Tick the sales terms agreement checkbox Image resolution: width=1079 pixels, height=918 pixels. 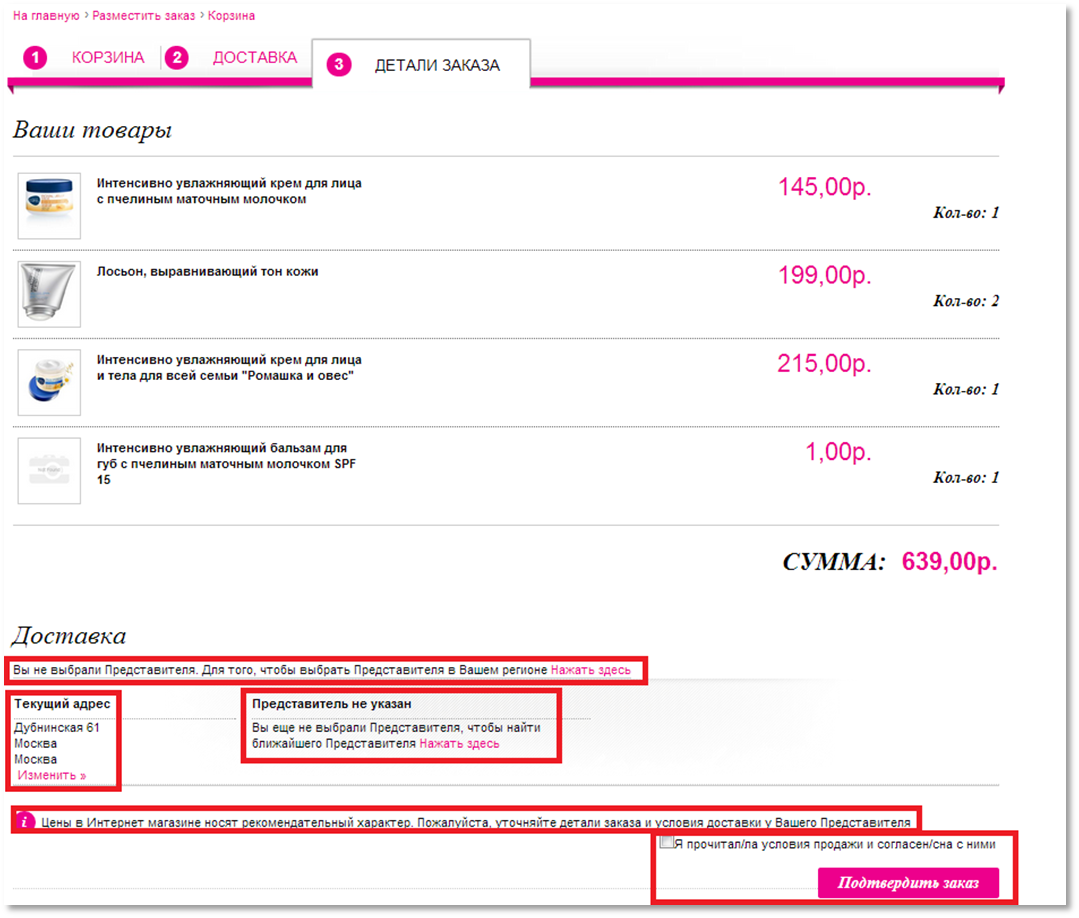[x=666, y=842]
